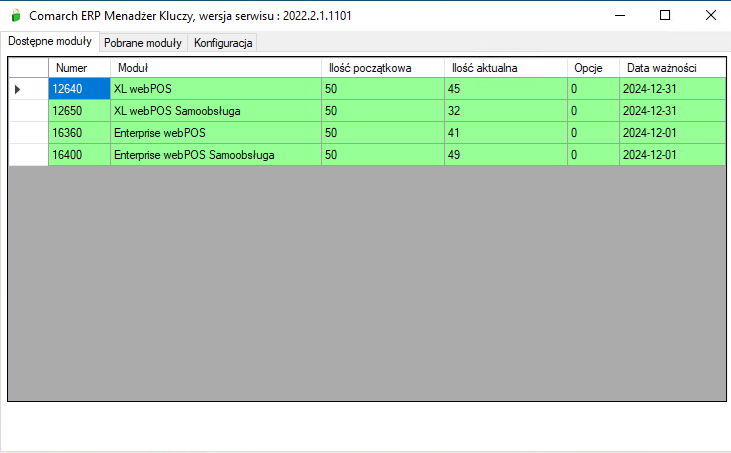Click Opcje value 0 in row 12650
The image size is (731, 453).
[x=593, y=111]
